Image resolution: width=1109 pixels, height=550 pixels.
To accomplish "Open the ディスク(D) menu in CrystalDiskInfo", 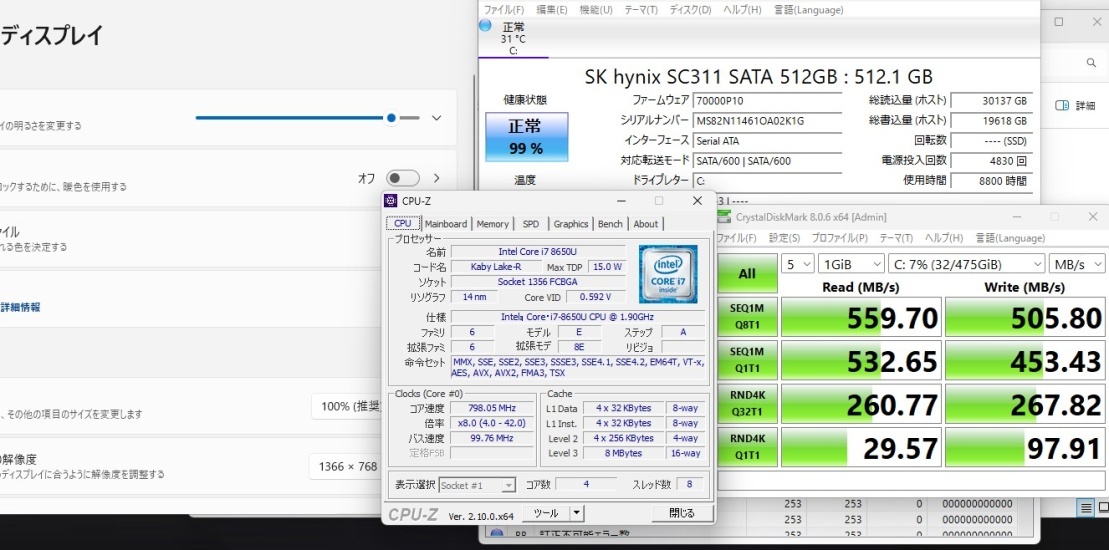I will point(689,10).
